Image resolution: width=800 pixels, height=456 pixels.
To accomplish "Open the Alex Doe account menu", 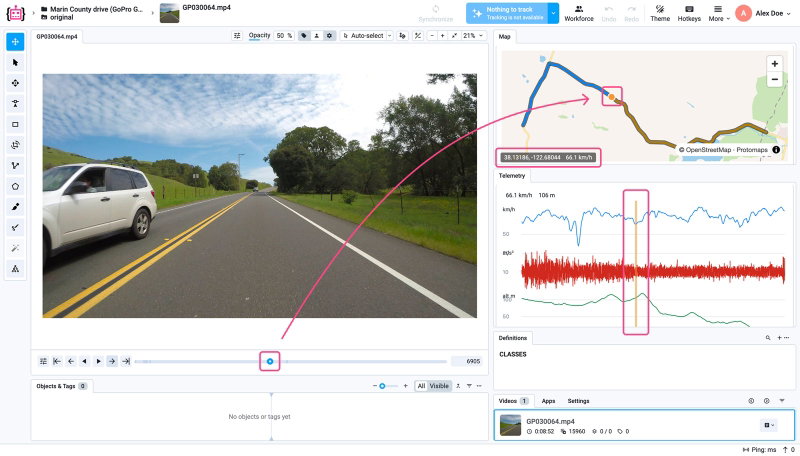I will click(x=763, y=13).
